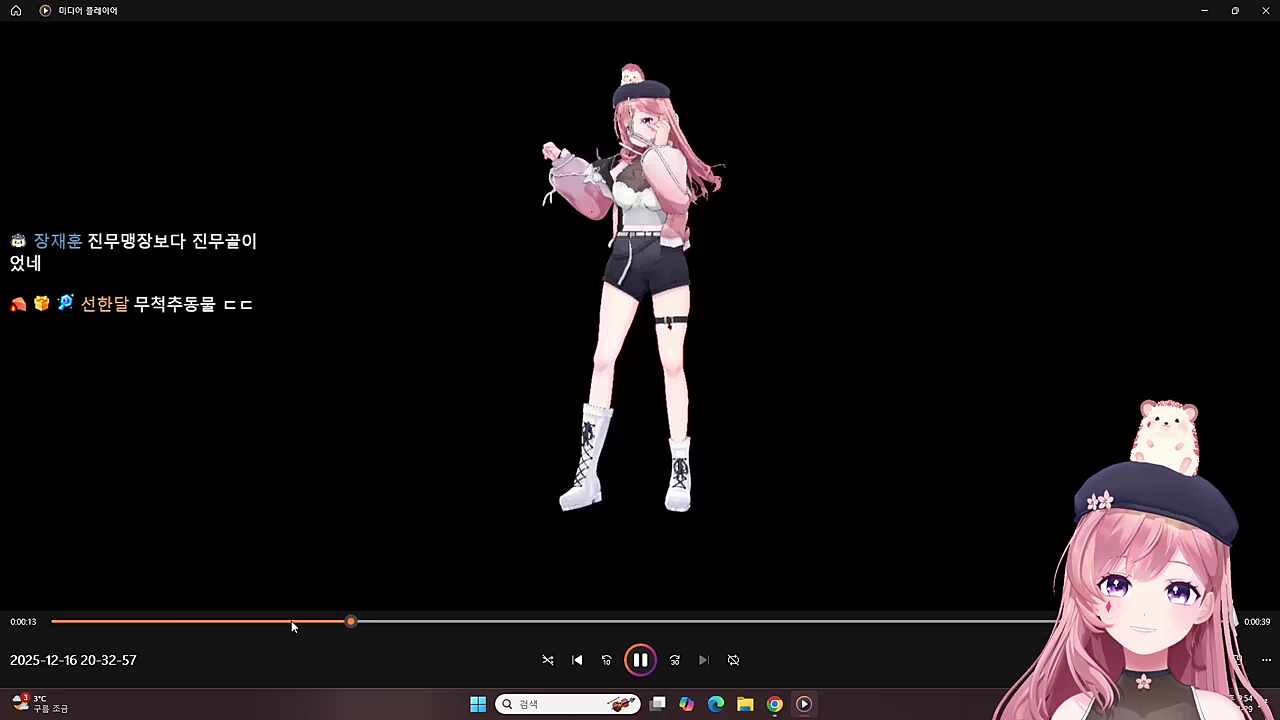Open Microsoft Edge from the taskbar

[x=716, y=704]
